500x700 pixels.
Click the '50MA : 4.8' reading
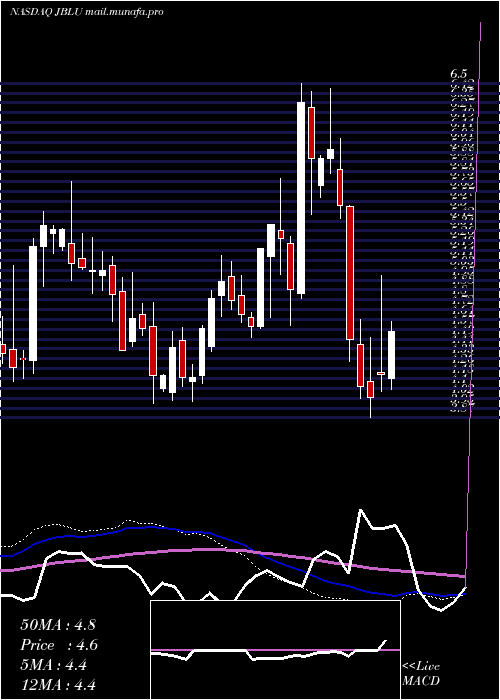point(58,625)
